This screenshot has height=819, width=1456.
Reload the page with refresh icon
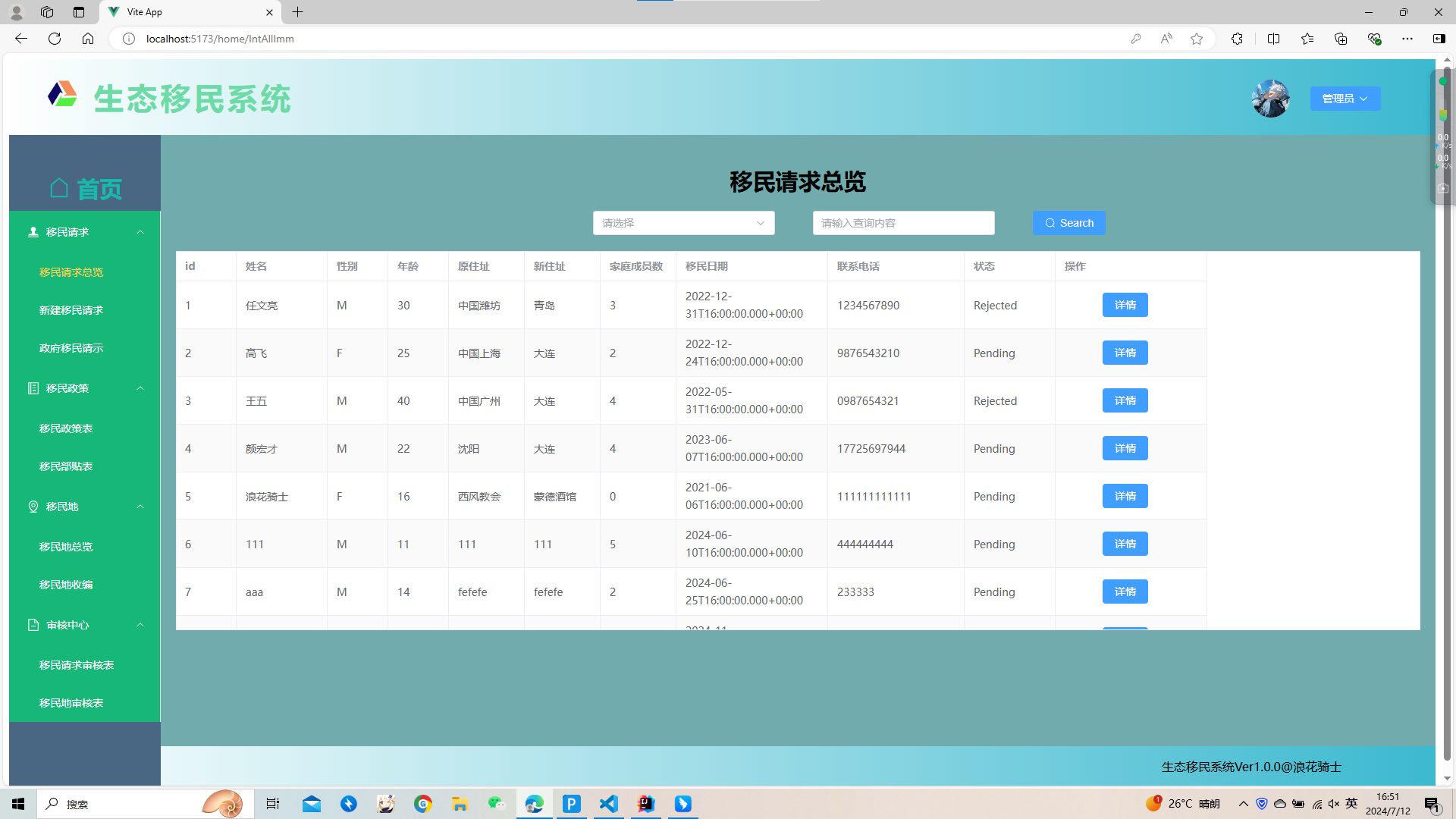[55, 39]
